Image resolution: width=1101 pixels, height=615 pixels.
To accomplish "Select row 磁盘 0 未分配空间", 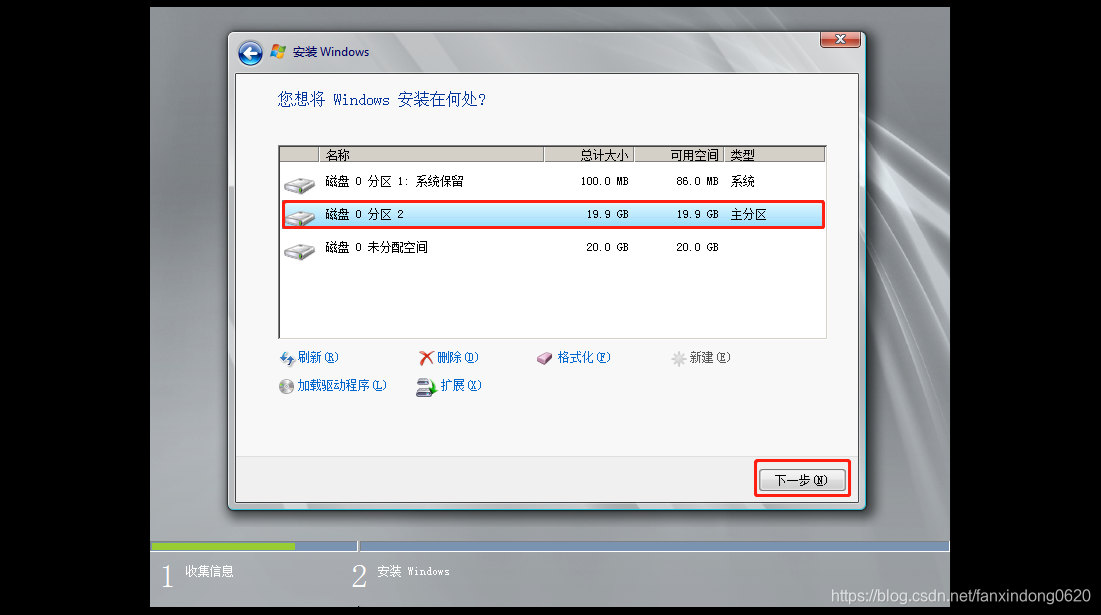I will click(553, 248).
